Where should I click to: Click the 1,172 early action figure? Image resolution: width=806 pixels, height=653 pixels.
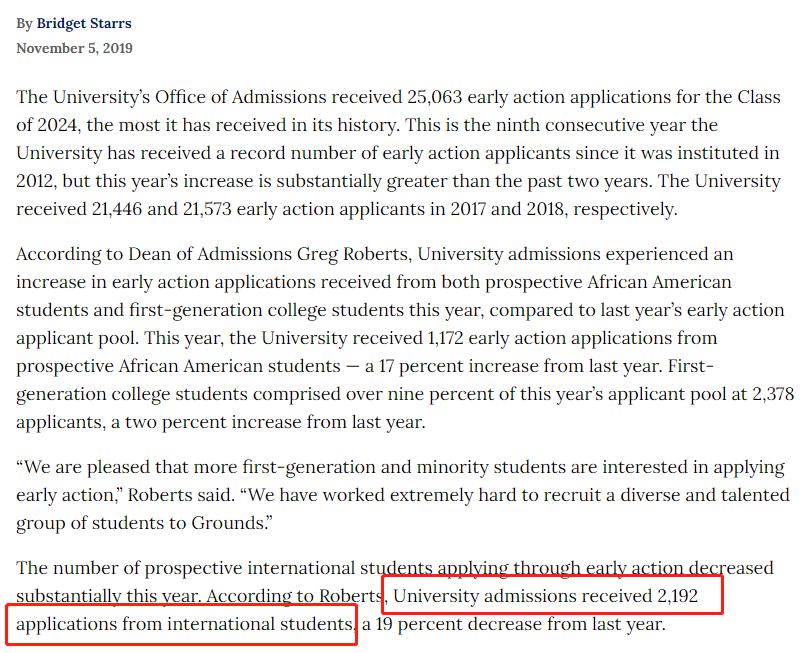(x=445, y=338)
